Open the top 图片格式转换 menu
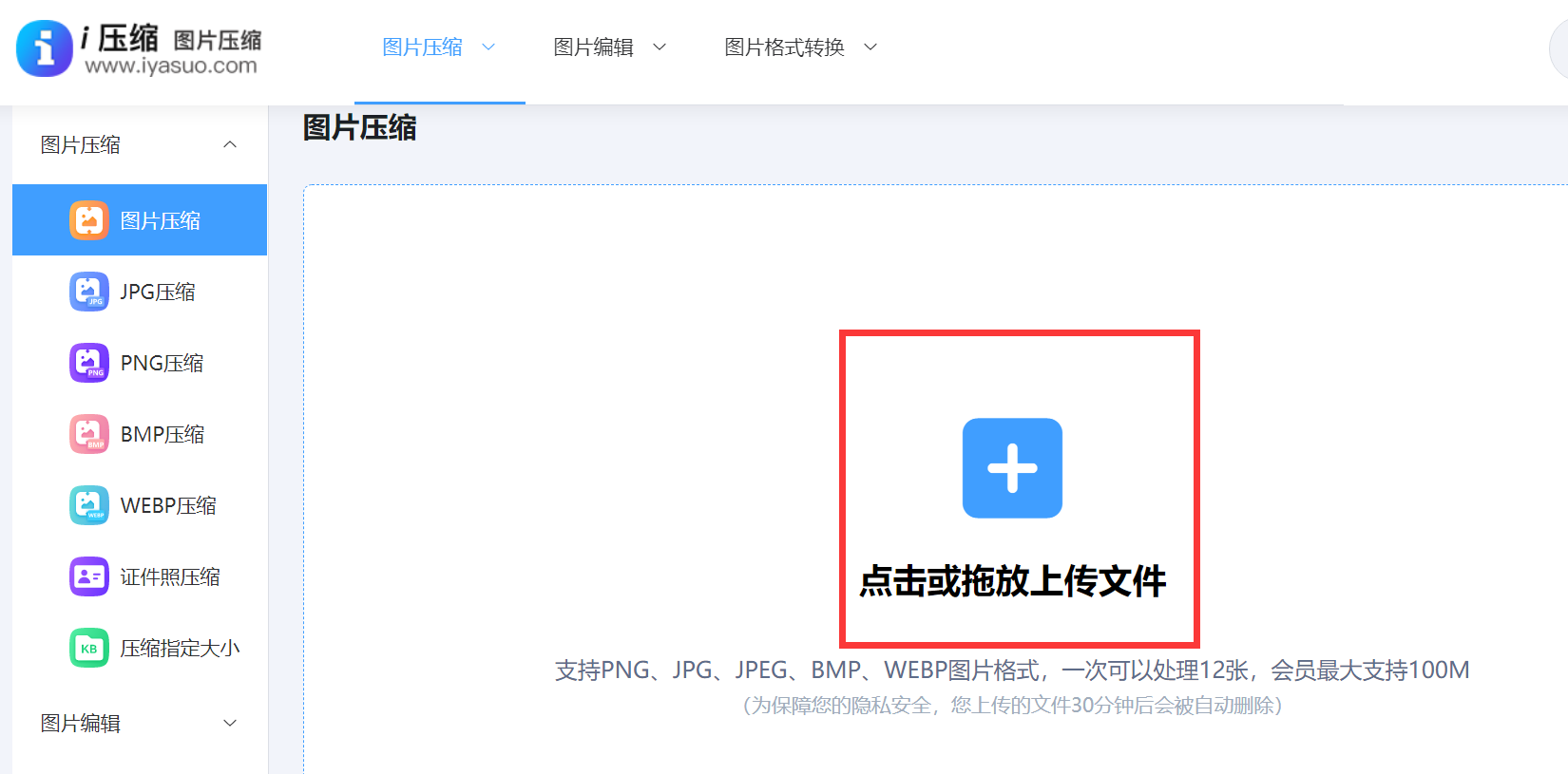Image resolution: width=1568 pixels, height=774 pixels. 784,47
